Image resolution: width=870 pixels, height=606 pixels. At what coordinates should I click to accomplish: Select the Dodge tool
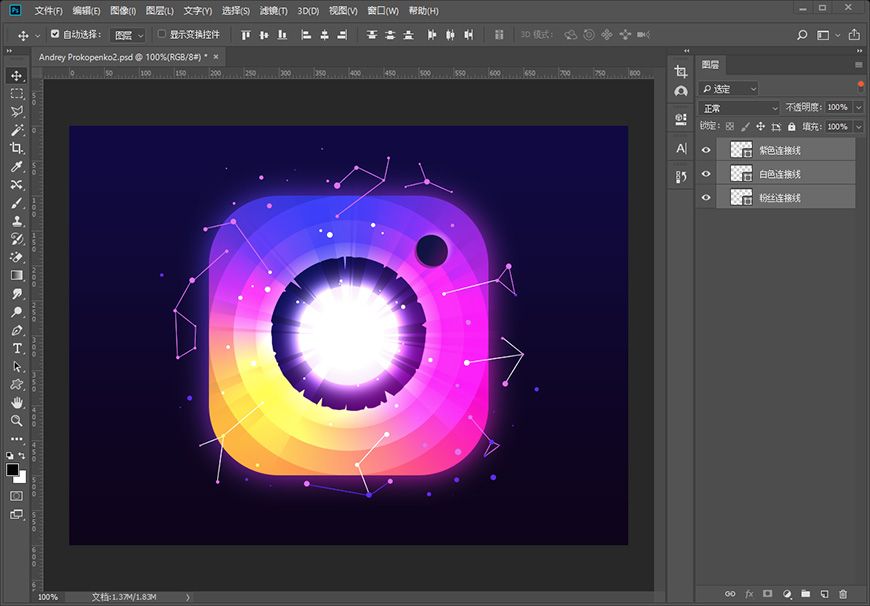pos(17,311)
